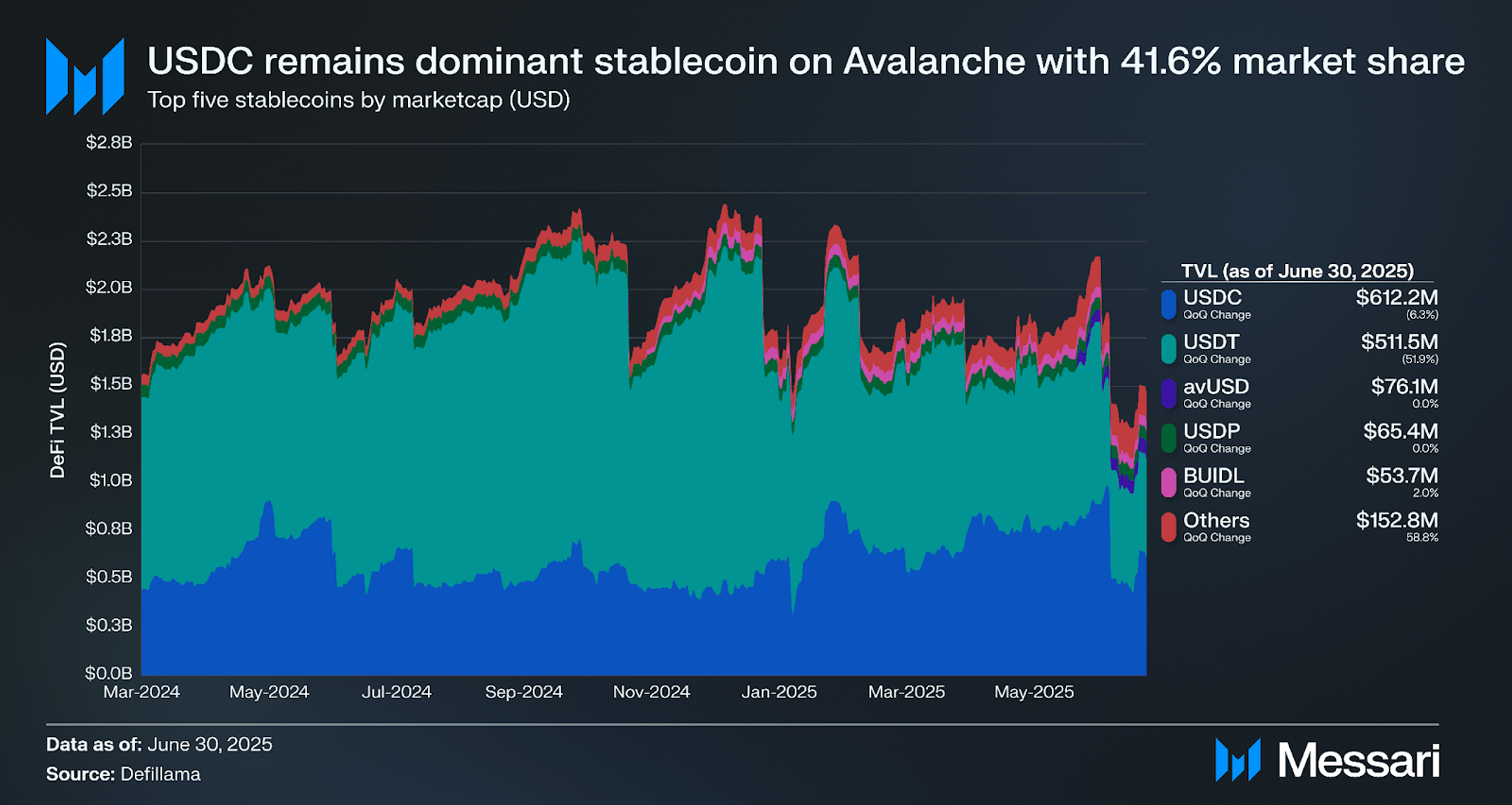Click the Messari logo icon at top left
The width and height of the screenshot is (1512, 805).
point(85,76)
